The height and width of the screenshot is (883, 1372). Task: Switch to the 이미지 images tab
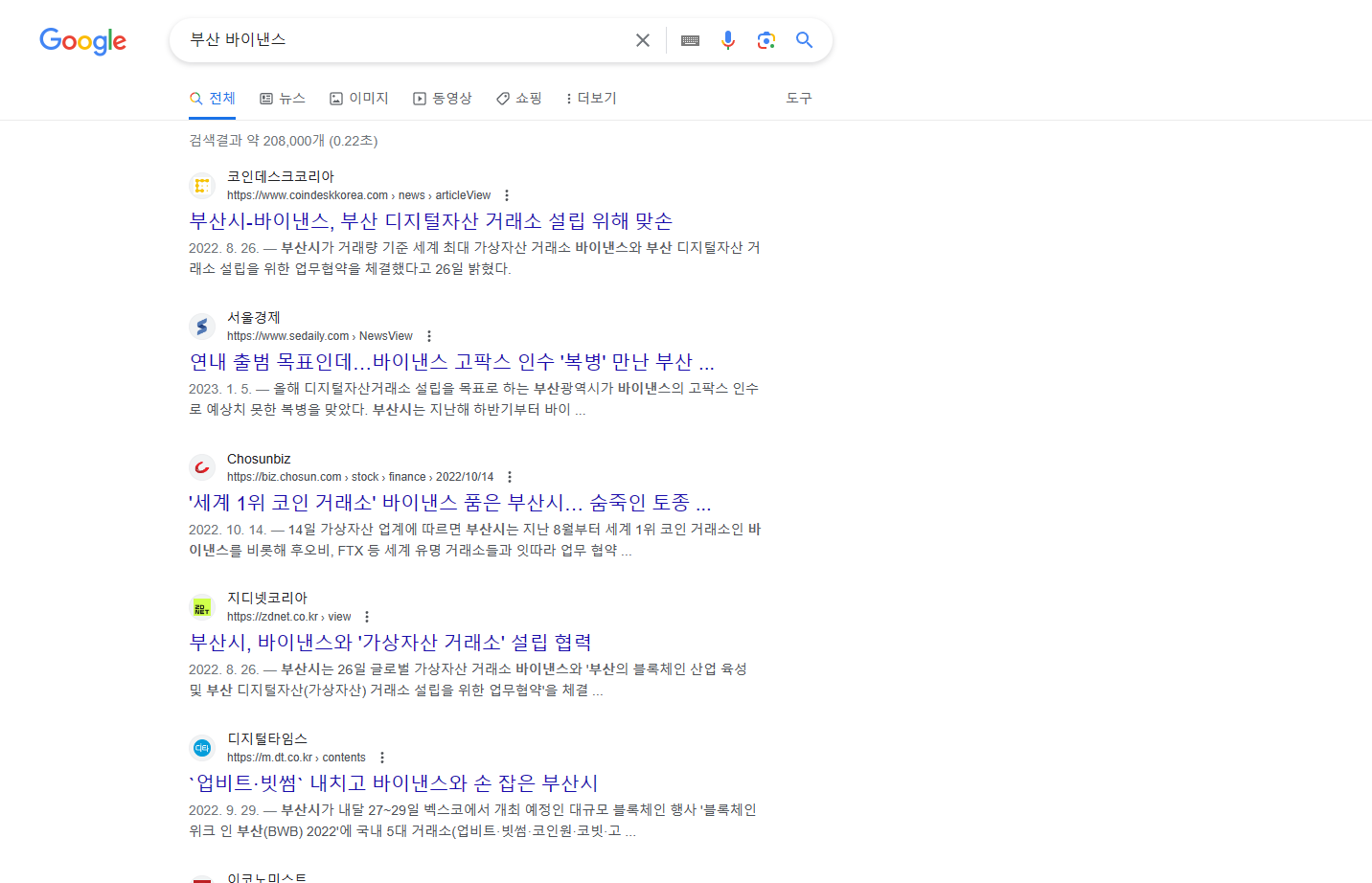click(359, 99)
